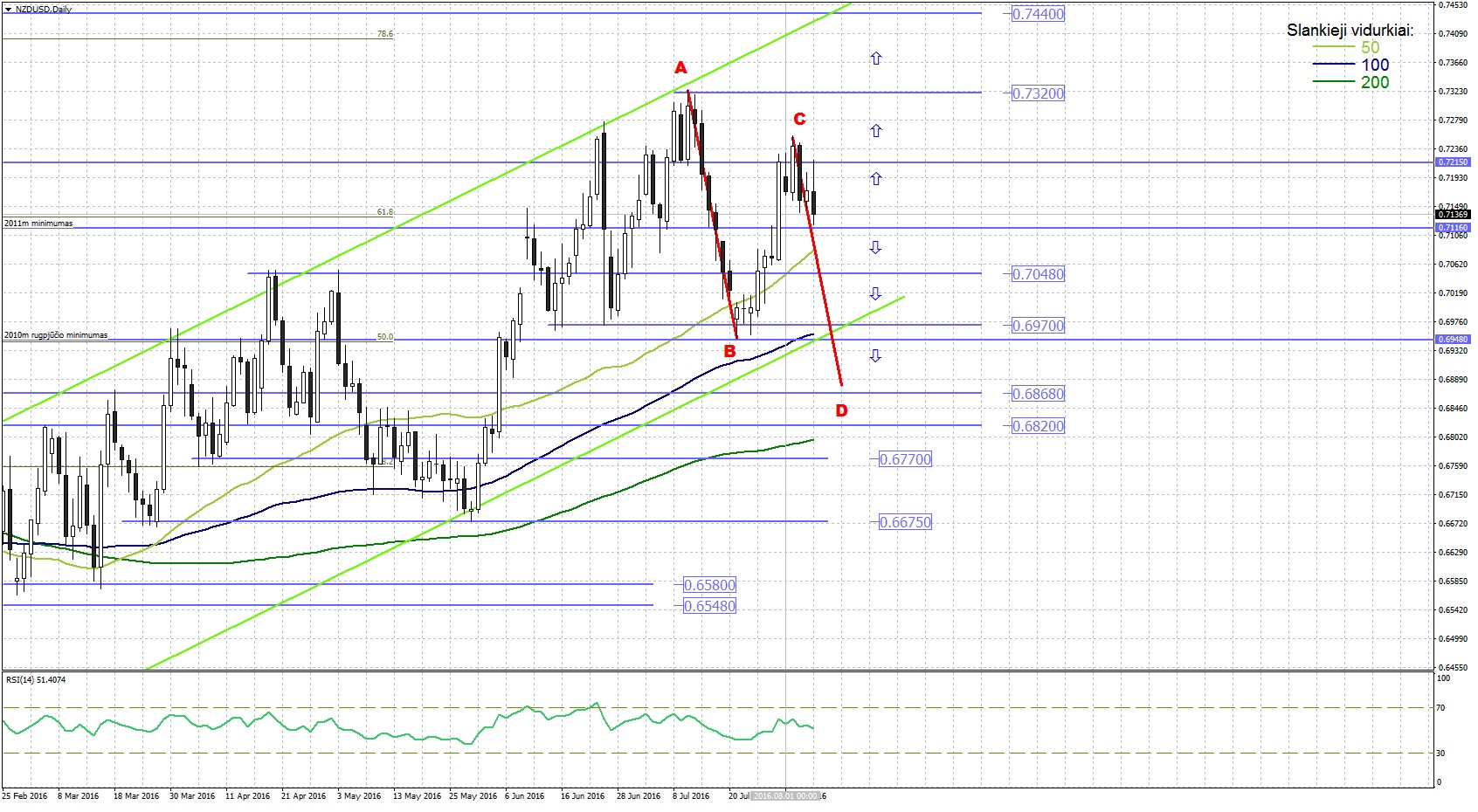1478x812 pixels.
Task: Click the down arrow just above the 0.70480 line
Action: point(875,247)
